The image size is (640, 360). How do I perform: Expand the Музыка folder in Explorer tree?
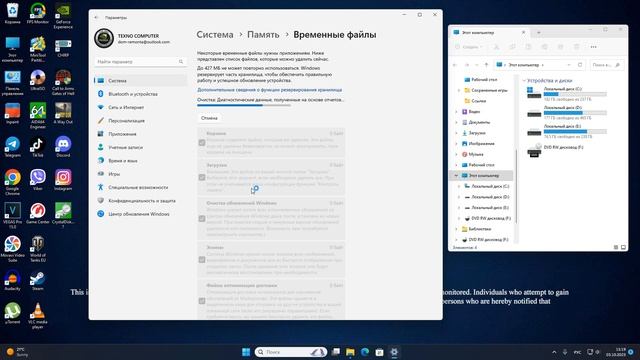pyautogui.click(x=456, y=154)
